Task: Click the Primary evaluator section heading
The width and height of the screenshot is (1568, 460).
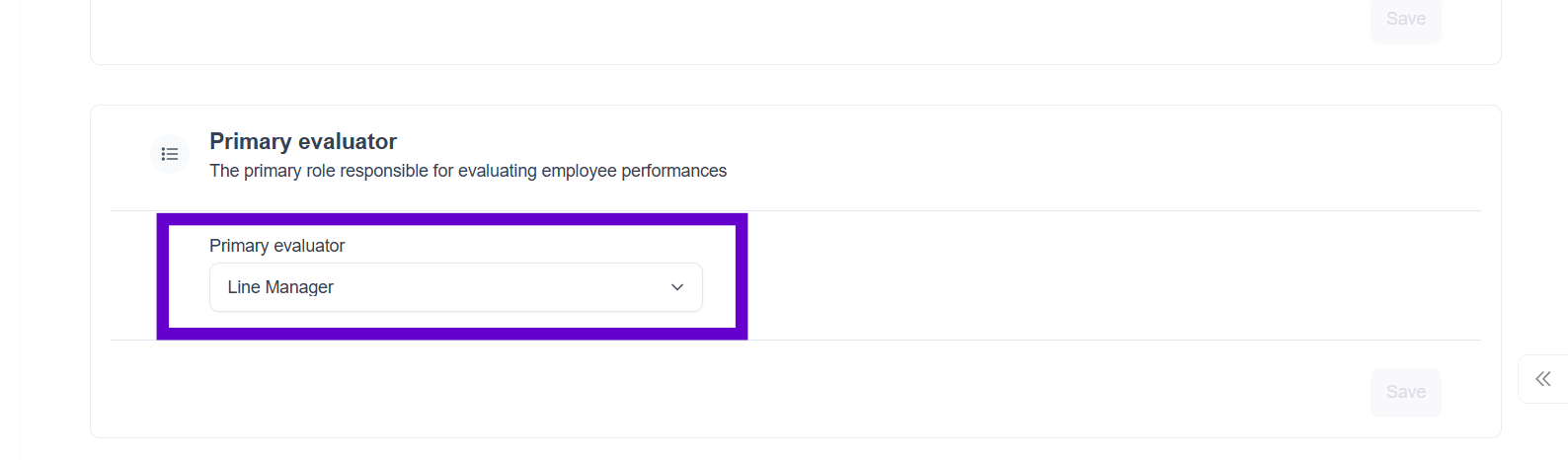Action: (x=302, y=141)
